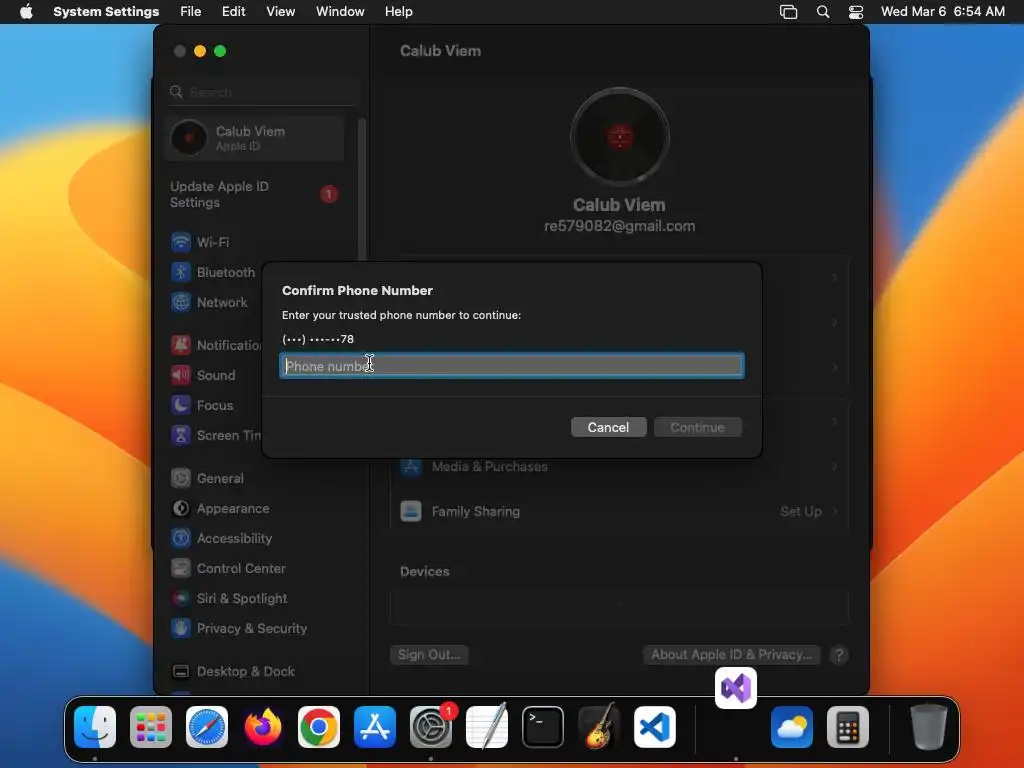
Task: Launch Terminal from the Dock
Action: tap(543, 727)
